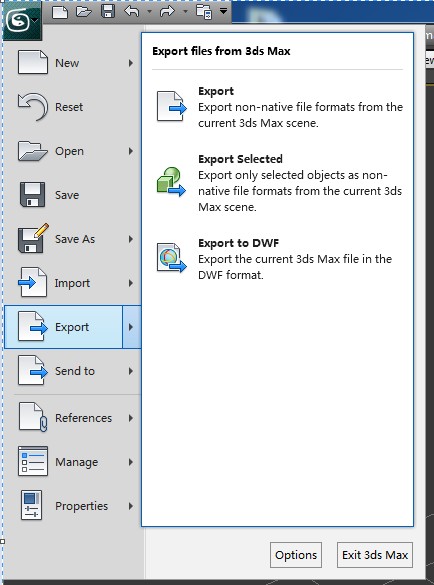The width and height of the screenshot is (434, 585).
Task: Expand the Save As submenu arrow
Action: pos(131,239)
